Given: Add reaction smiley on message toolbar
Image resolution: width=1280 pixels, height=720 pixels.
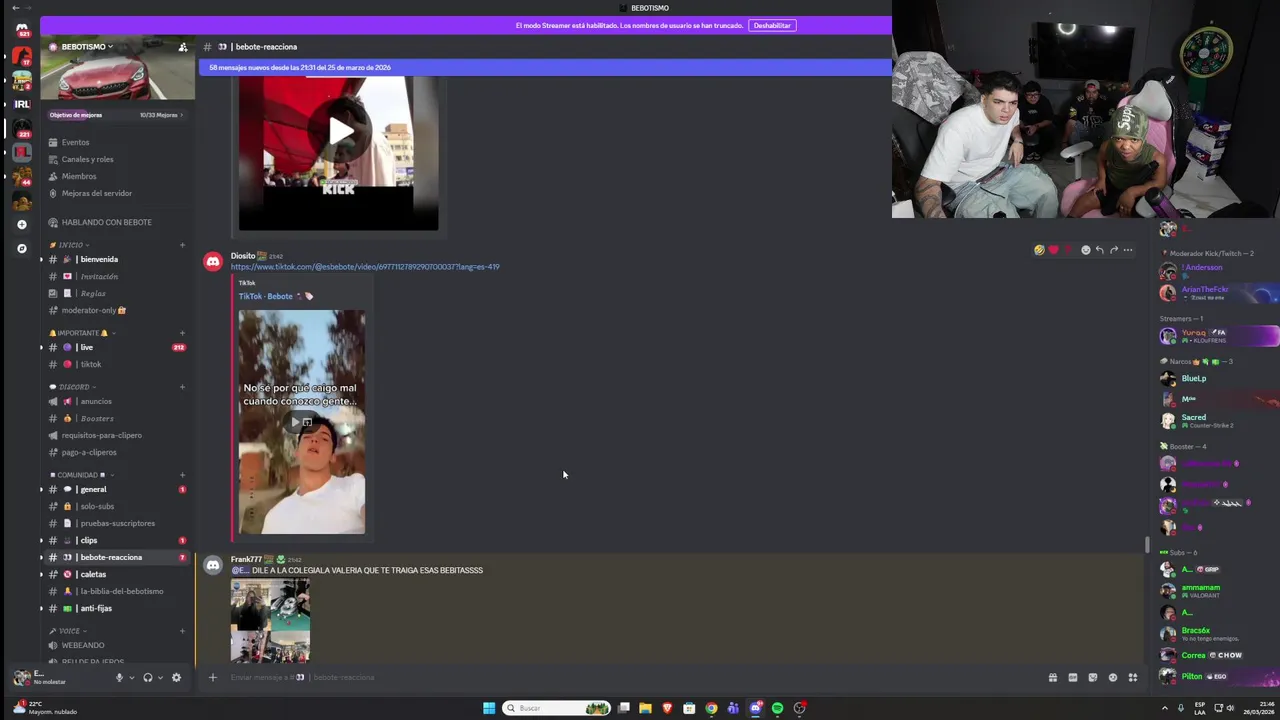Looking at the screenshot, I should (x=1085, y=250).
